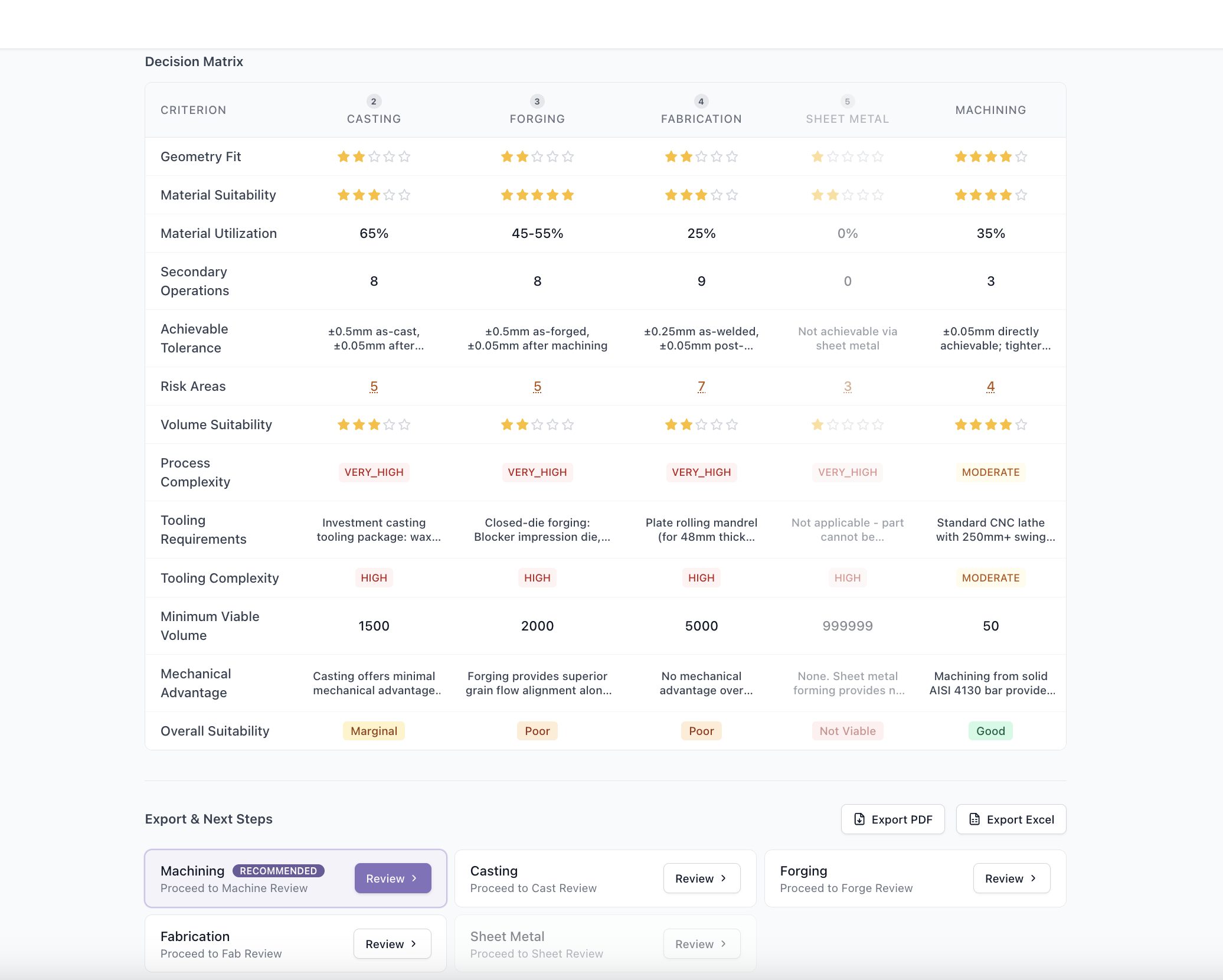Click the Export PDF file icon
This screenshot has width=1223, height=980.
859,819
